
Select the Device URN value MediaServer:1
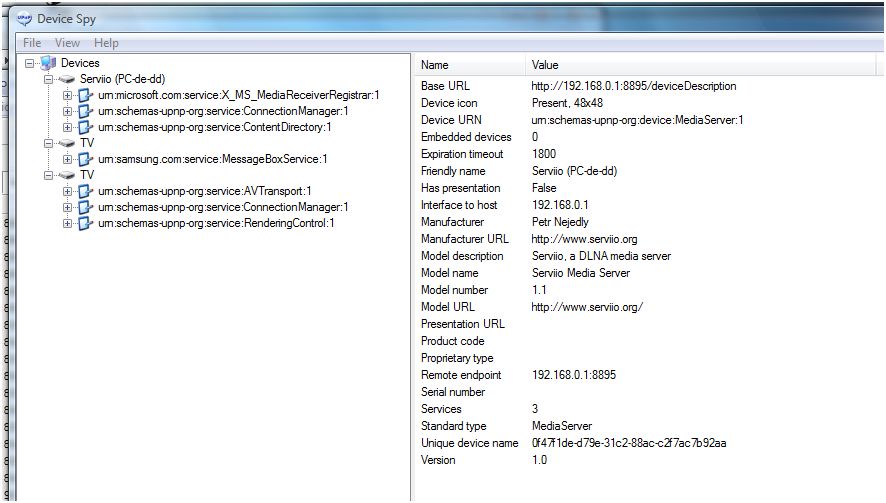[x=637, y=120]
